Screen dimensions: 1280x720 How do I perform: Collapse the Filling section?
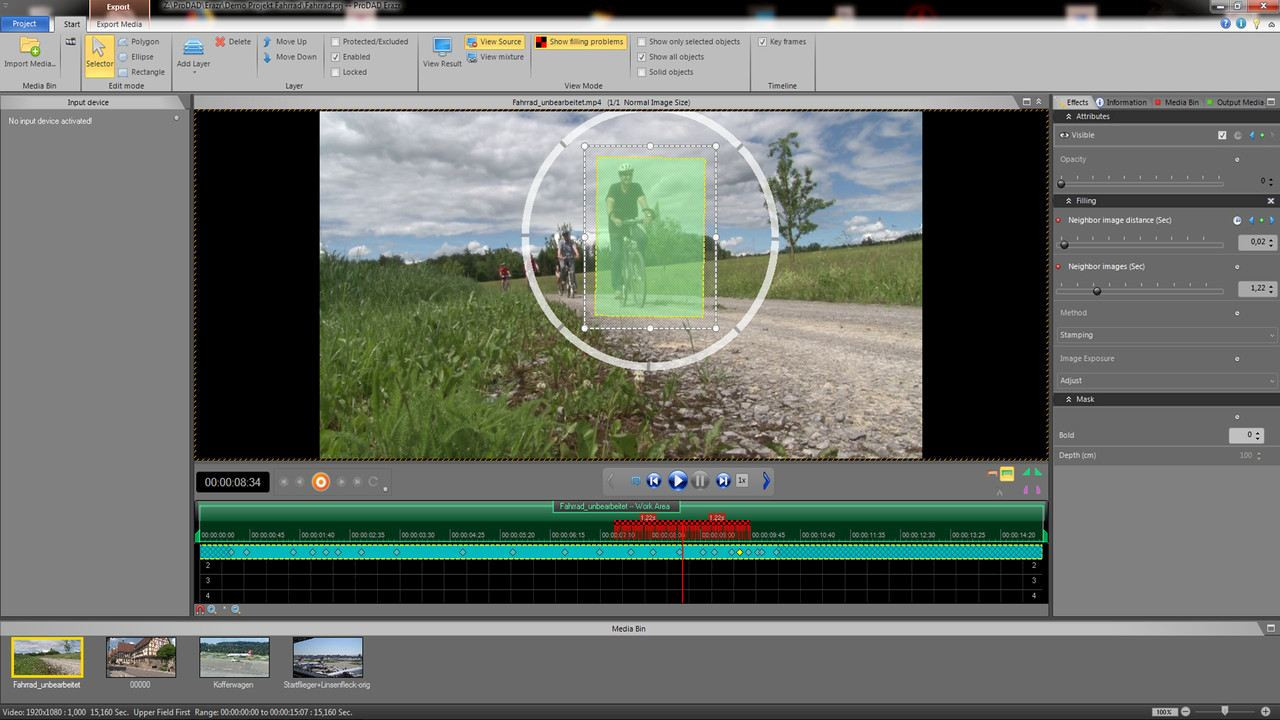[1271, 201]
